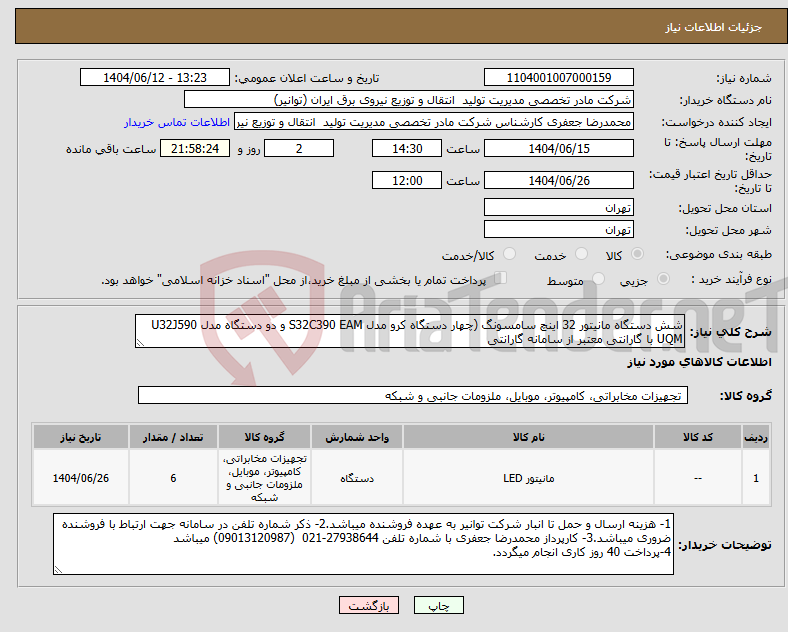Click the quantity cell showing 6
This screenshot has height=632, width=788.
[x=173, y=478]
